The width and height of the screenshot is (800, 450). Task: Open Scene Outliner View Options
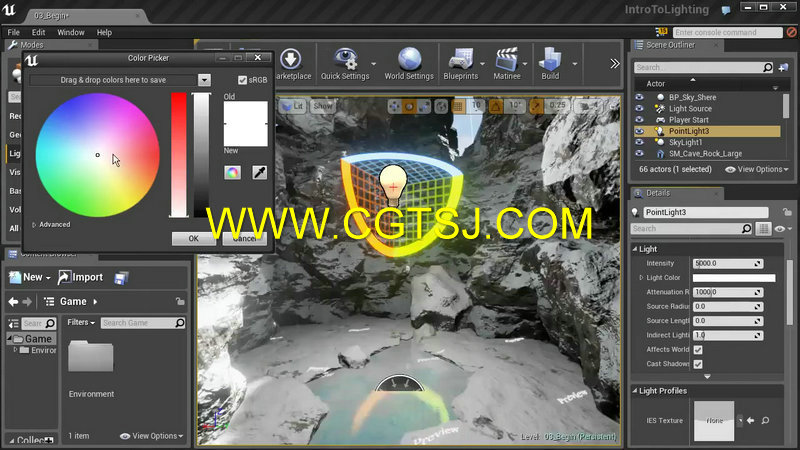[757, 169]
